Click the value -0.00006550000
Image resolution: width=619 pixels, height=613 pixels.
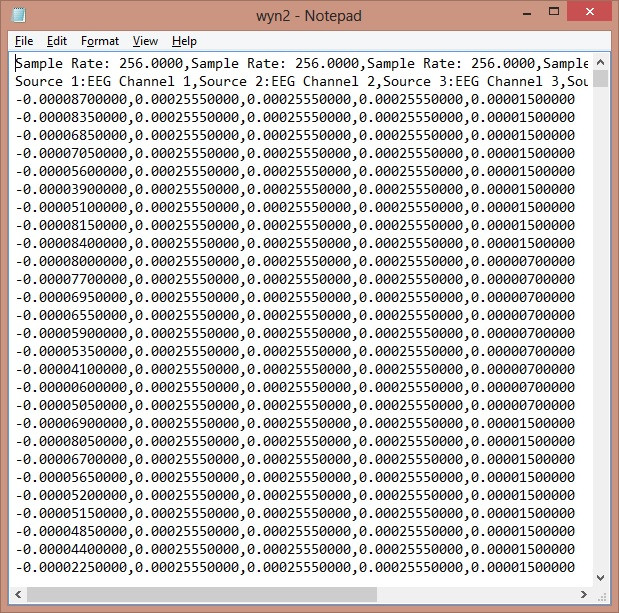tap(71, 315)
